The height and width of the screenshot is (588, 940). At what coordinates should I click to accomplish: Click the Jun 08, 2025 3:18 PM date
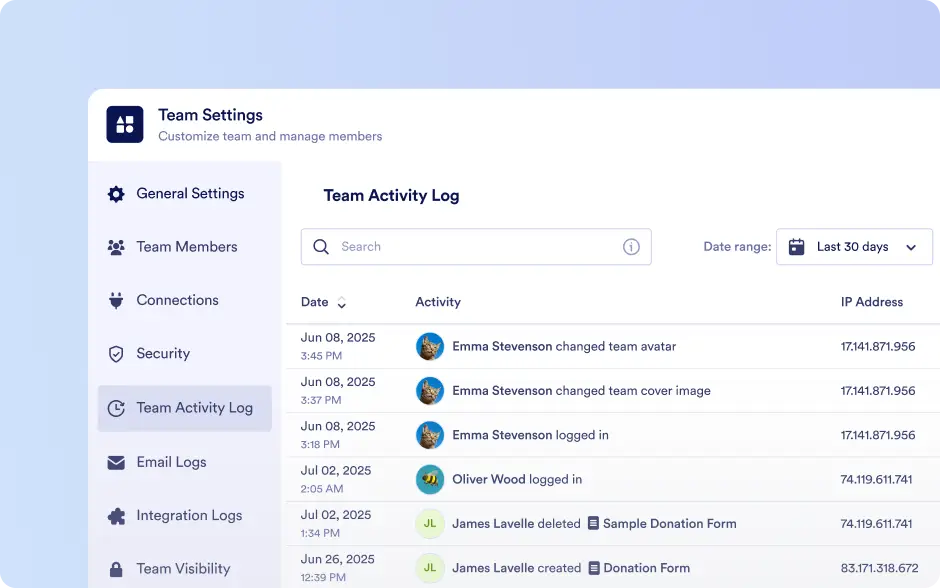[338, 435]
